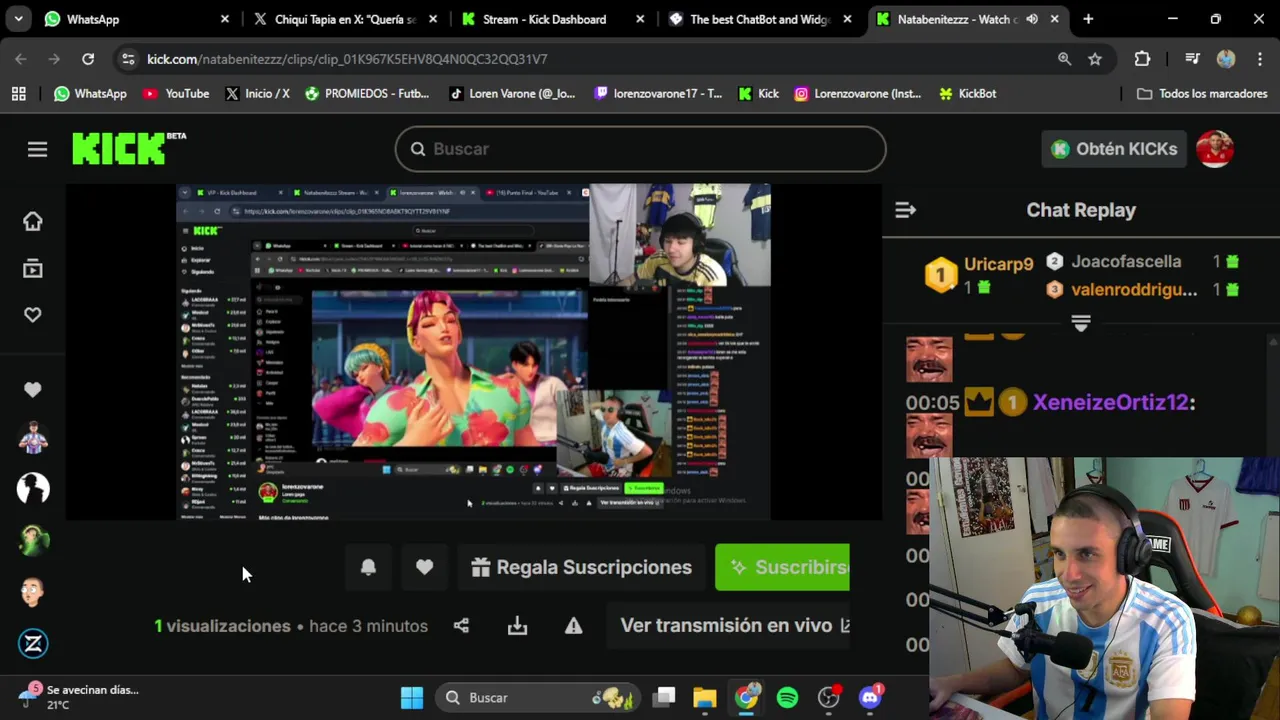Toggle the follow heart under the clip
This screenshot has height=720, width=1280.
click(x=424, y=567)
